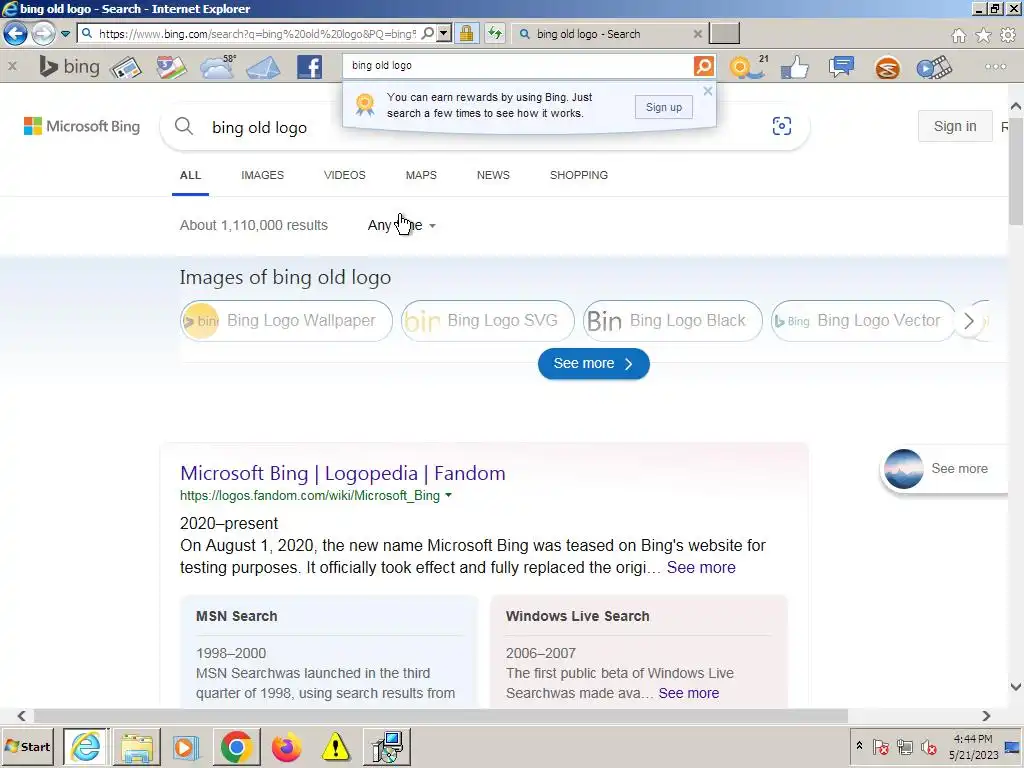Expand the logos.fandom.com URL dropdown arrow

pyautogui.click(x=448, y=495)
